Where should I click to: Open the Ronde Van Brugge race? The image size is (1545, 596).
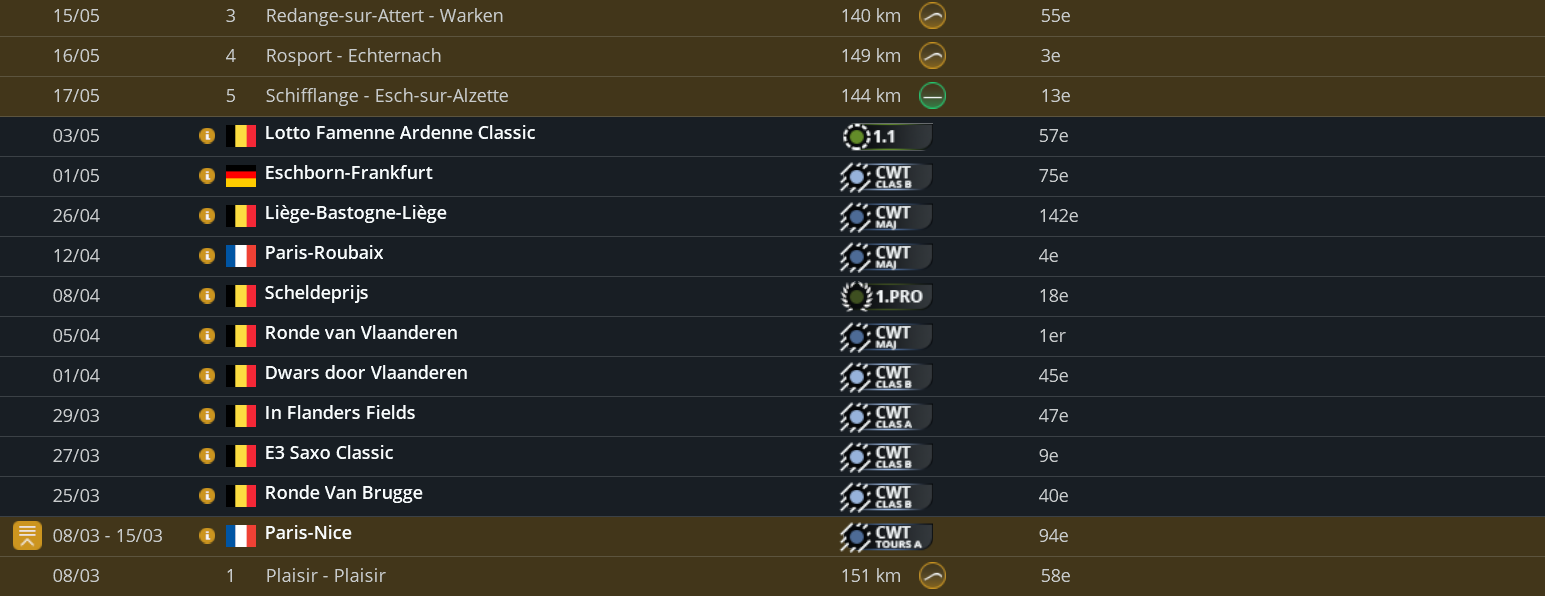343,493
